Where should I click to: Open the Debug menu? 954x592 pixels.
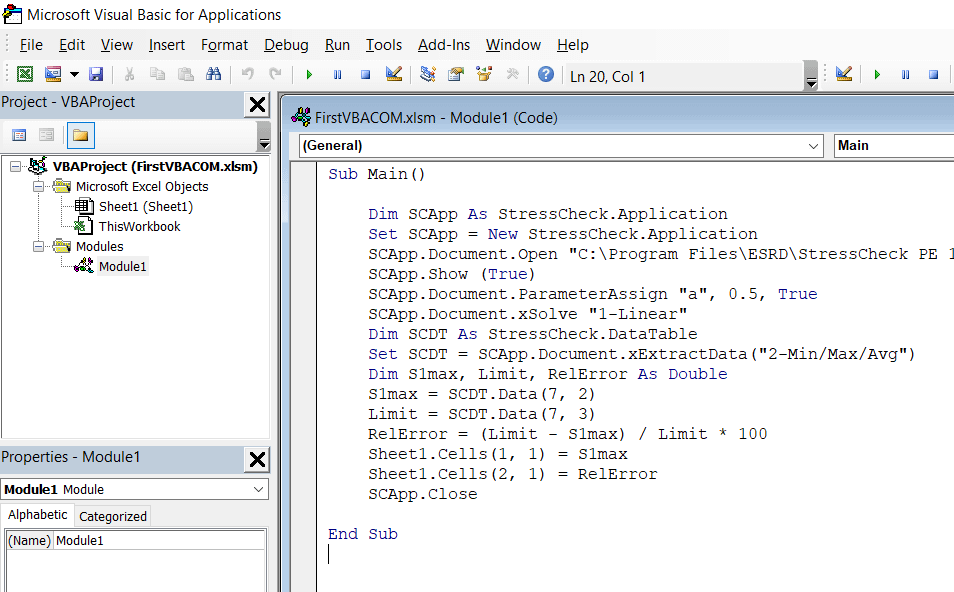click(x=286, y=45)
